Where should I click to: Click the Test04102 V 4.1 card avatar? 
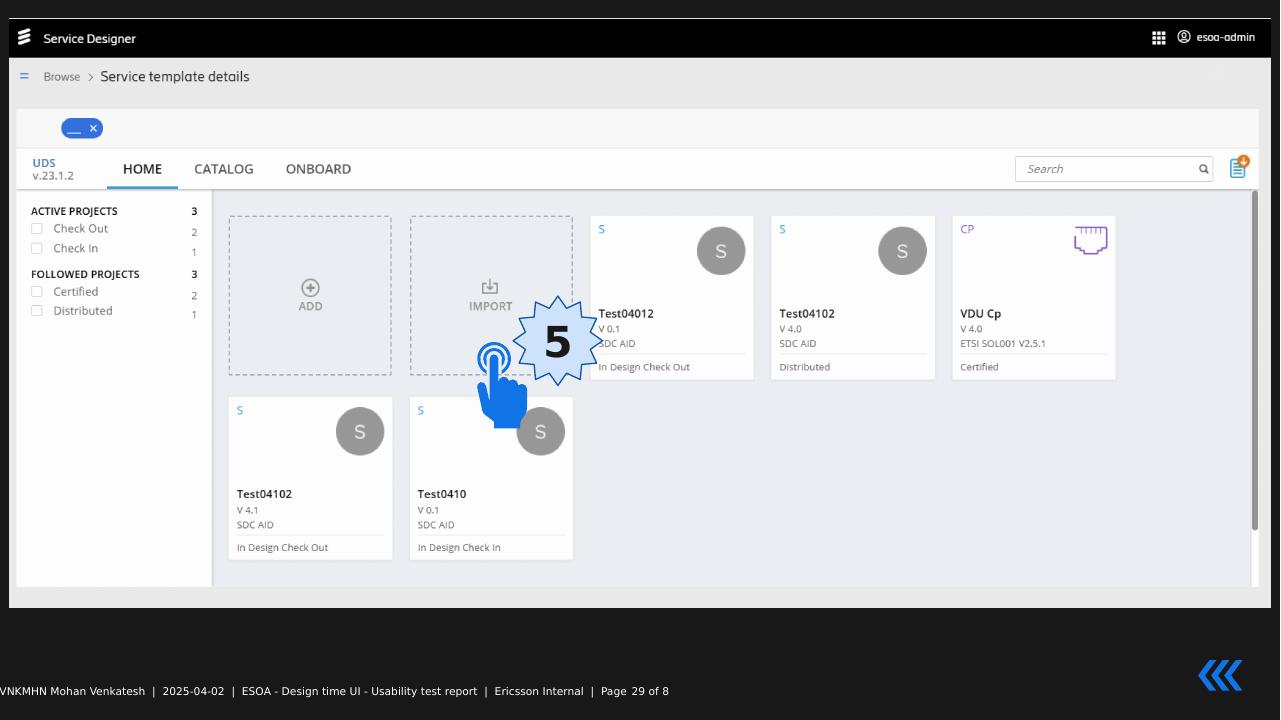(x=360, y=431)
